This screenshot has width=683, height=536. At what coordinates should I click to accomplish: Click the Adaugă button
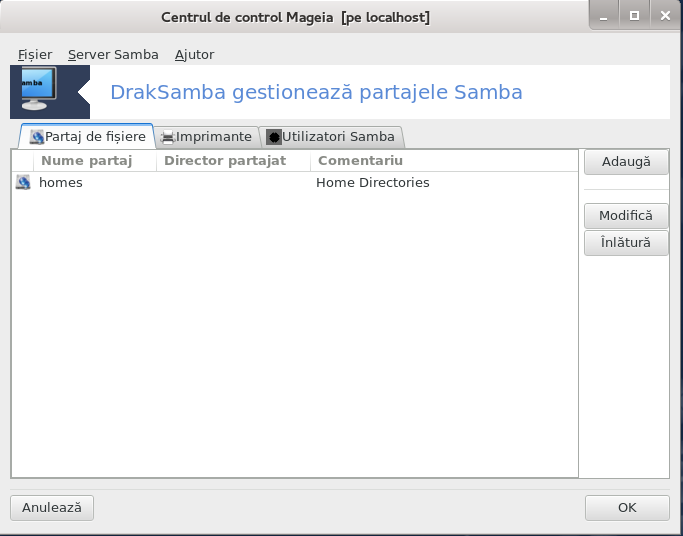pyautogui.click(x=626, y=162)
